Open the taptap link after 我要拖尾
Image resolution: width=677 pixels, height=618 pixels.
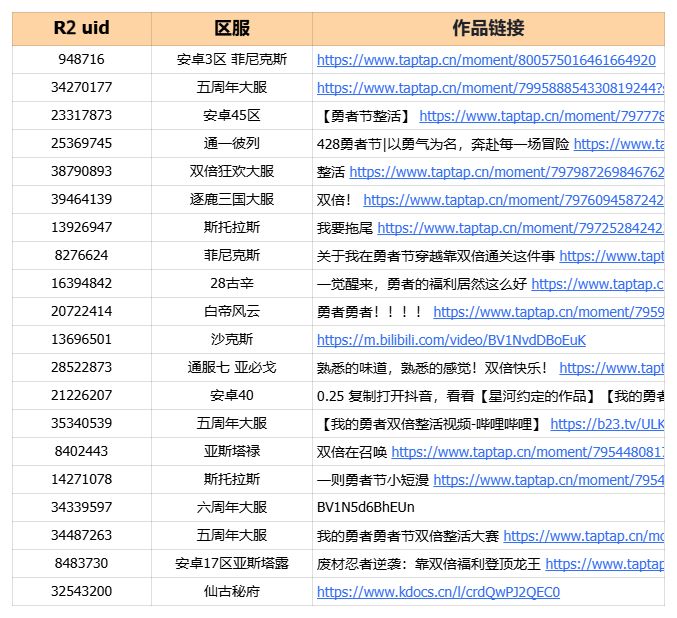521,228
